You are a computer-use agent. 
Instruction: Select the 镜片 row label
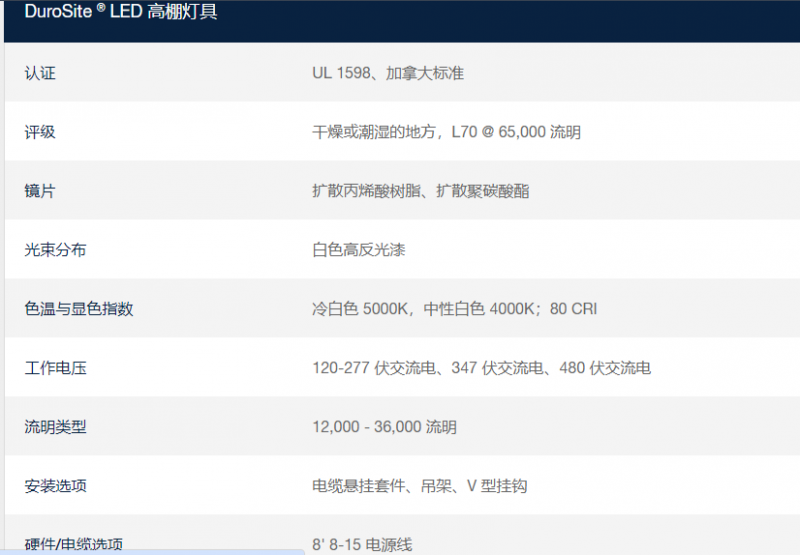[40, 191]
